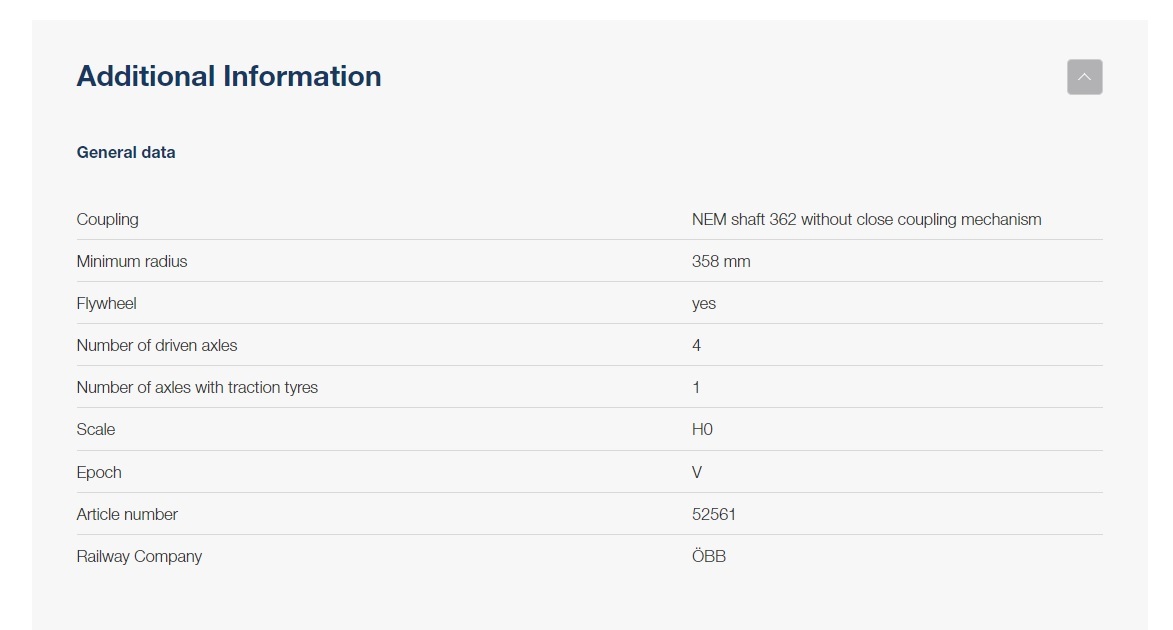Screen dimensions: 1173x630
Task: Click the ÖBB railway company value
Action: click(709, 556)
